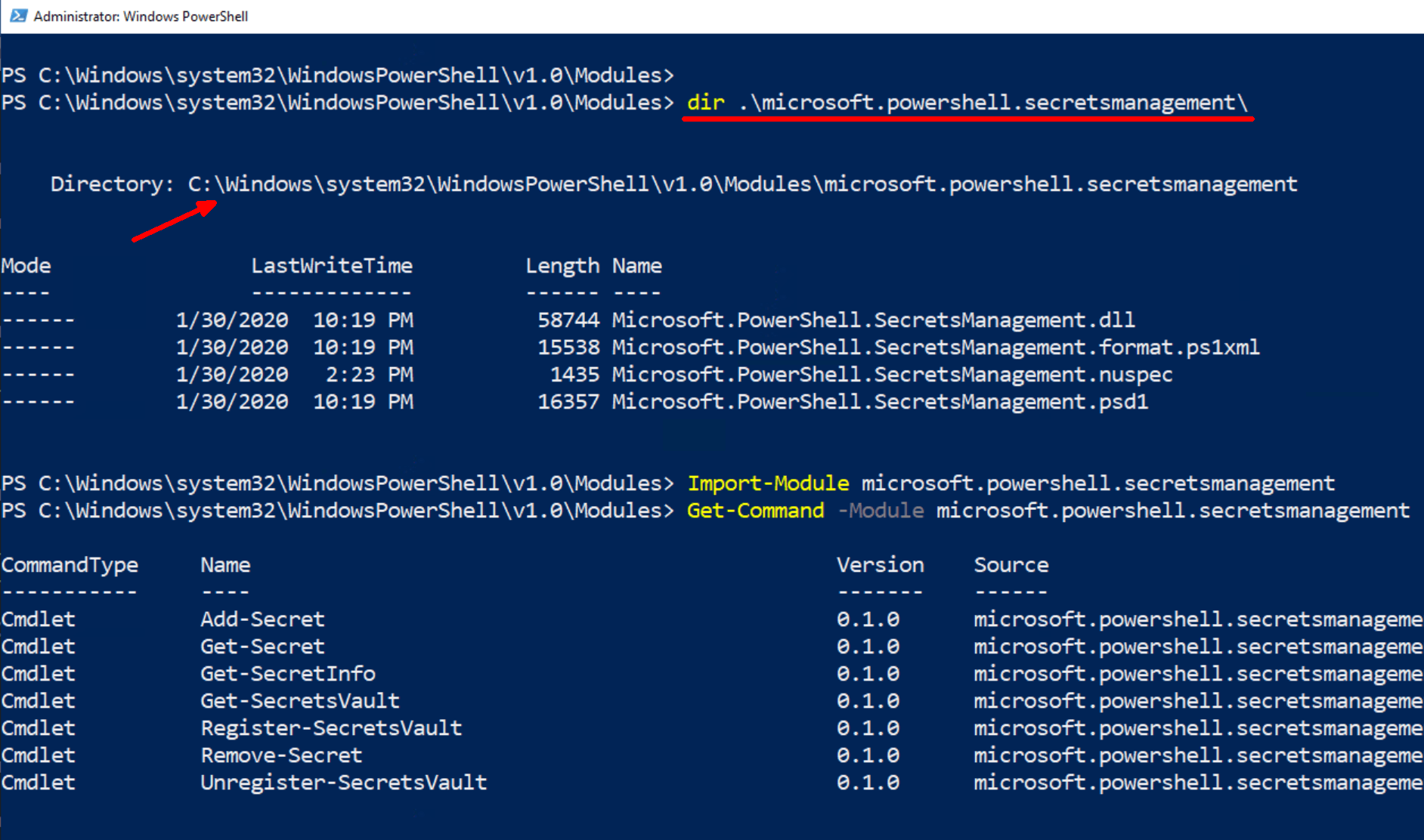Click the CommandType column header
1424x840 pixels.
[70, 565]
